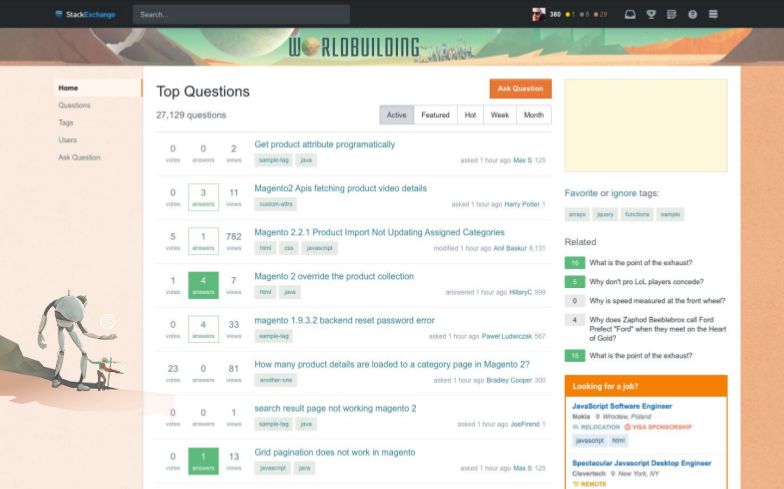Viewport: 784px width, 489px height.
Task: Open Users in left navigation
Action: pos(68,140)
